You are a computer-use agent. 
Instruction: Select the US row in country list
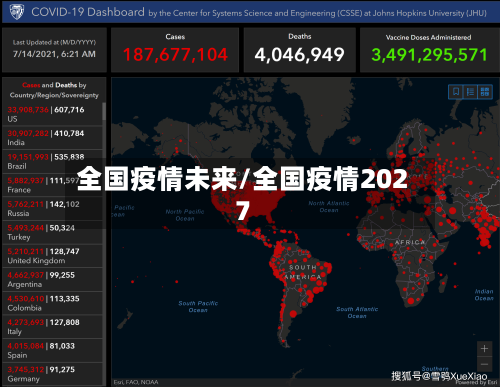[52, 114]
